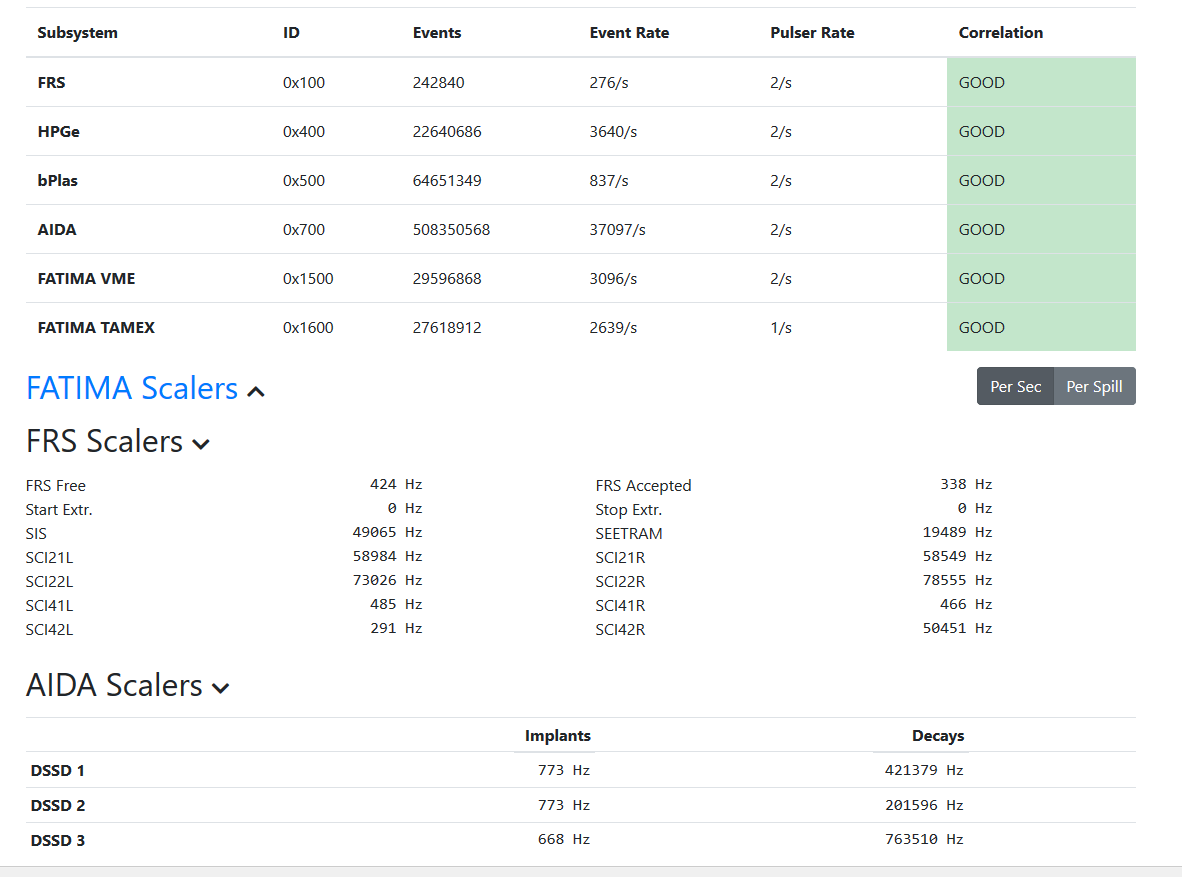Click the GOOD correlation cell for HPGe
1182x877 pixels.
(x=1041, y=131)
